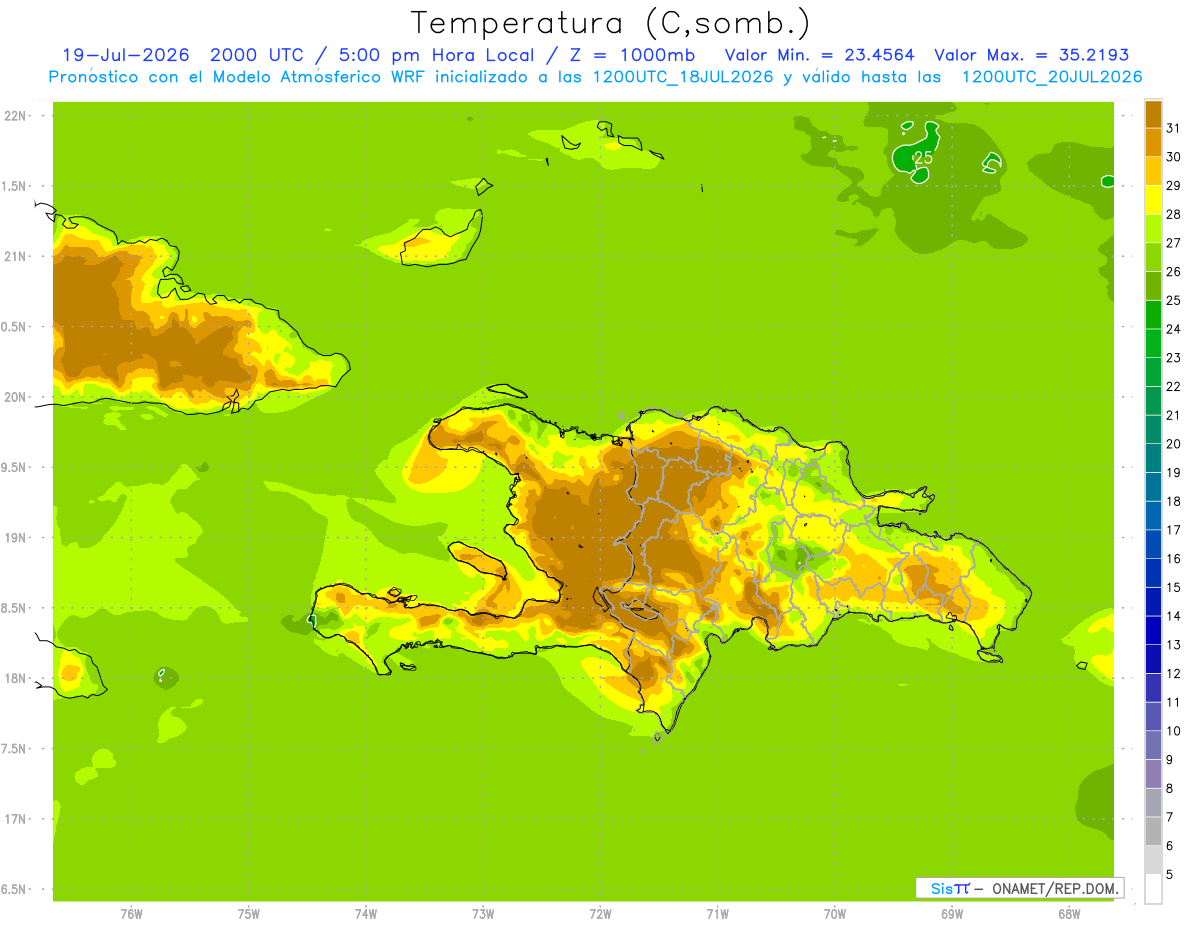Viewport: 1200px width, 927px height.
Task: Click the '22N' latitude label
Action: point(15,116)
